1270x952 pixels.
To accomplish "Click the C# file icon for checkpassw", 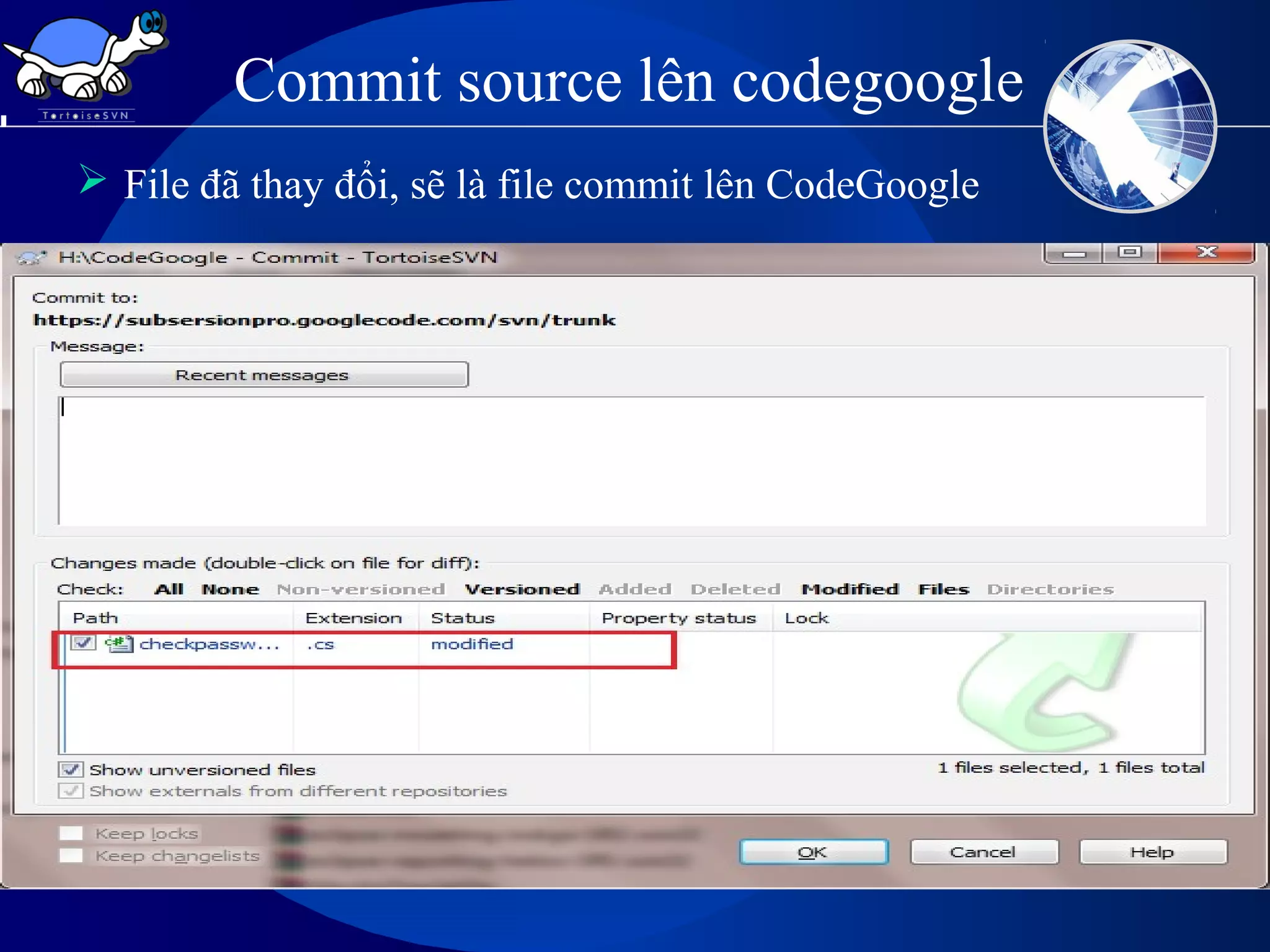I will [x=118, y=643].
